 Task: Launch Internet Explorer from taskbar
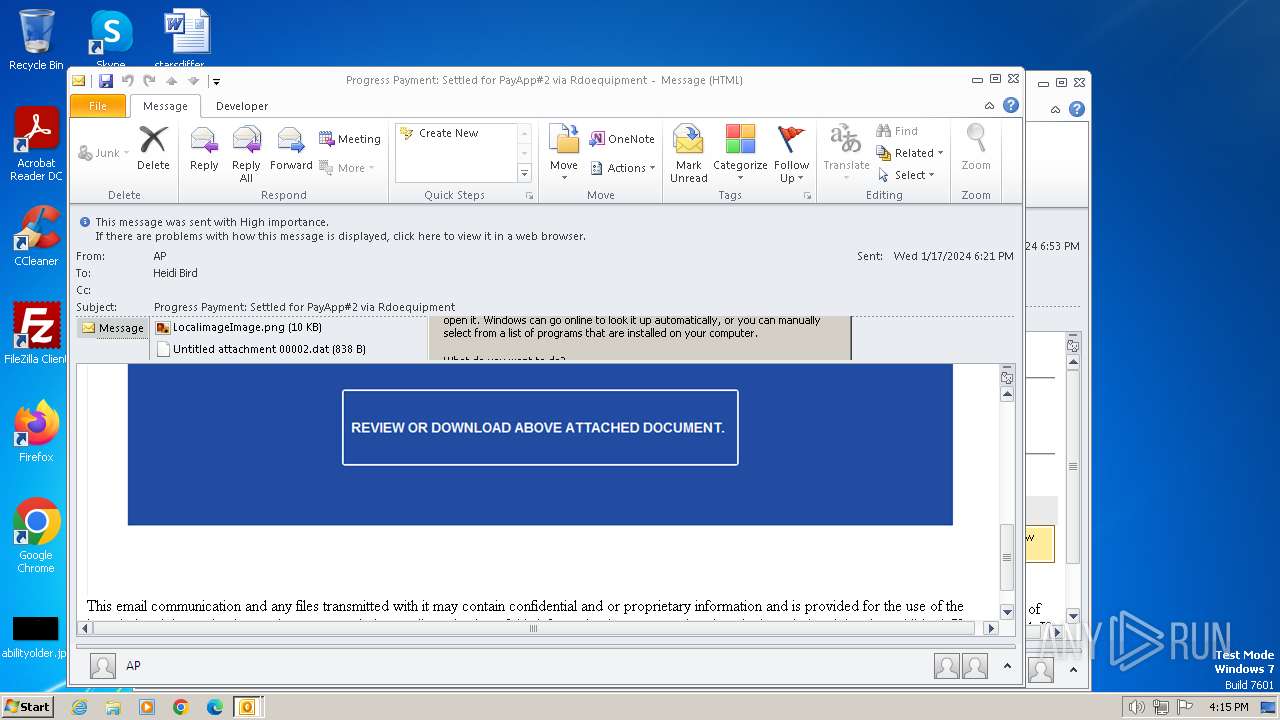(x=79, y=707)
